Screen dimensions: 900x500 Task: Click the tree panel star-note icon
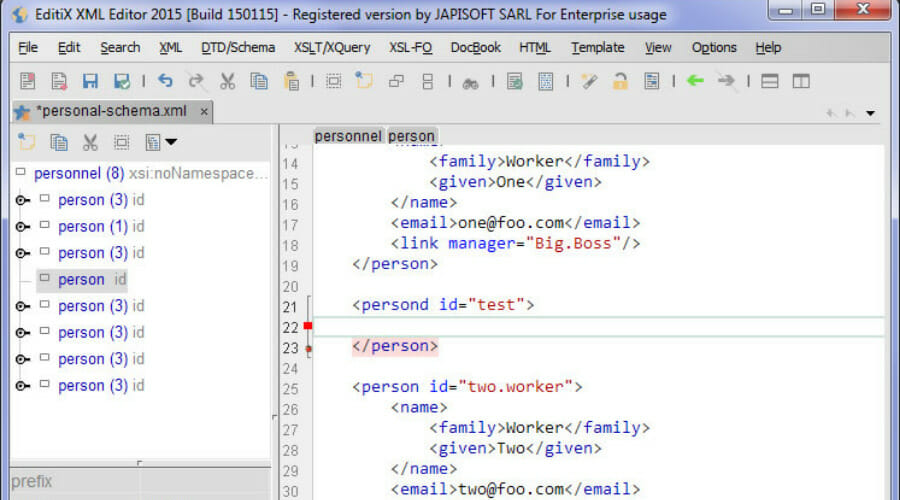click(x=26, y=142)
